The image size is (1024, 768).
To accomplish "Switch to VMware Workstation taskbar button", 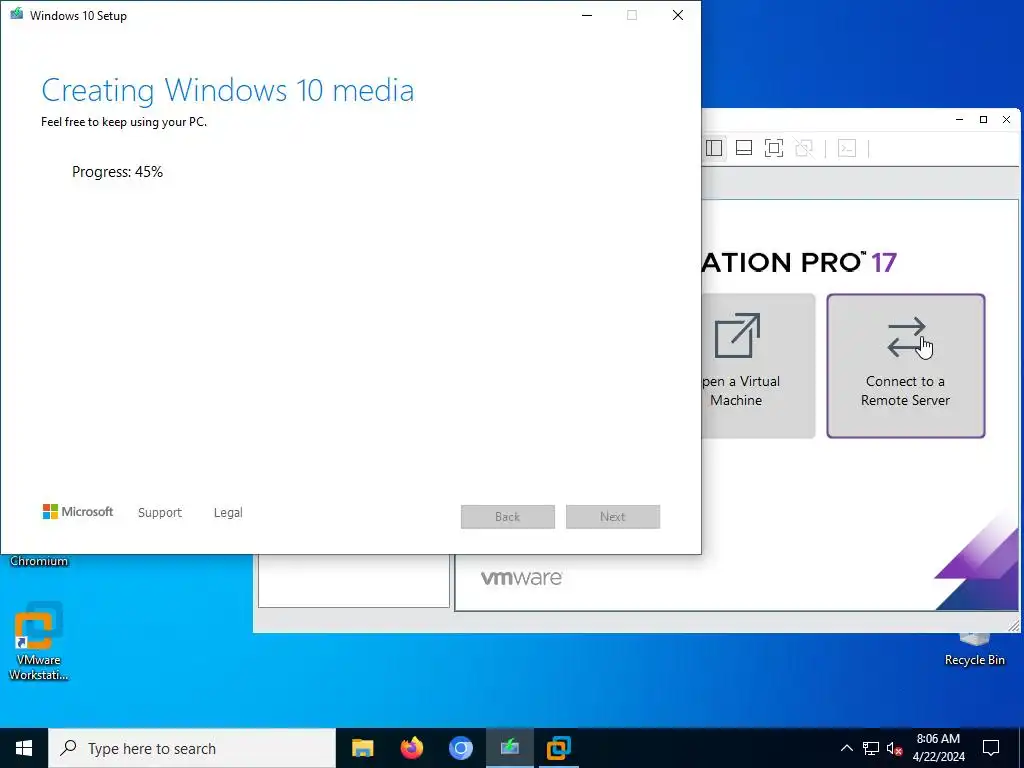I will point(558,748).
